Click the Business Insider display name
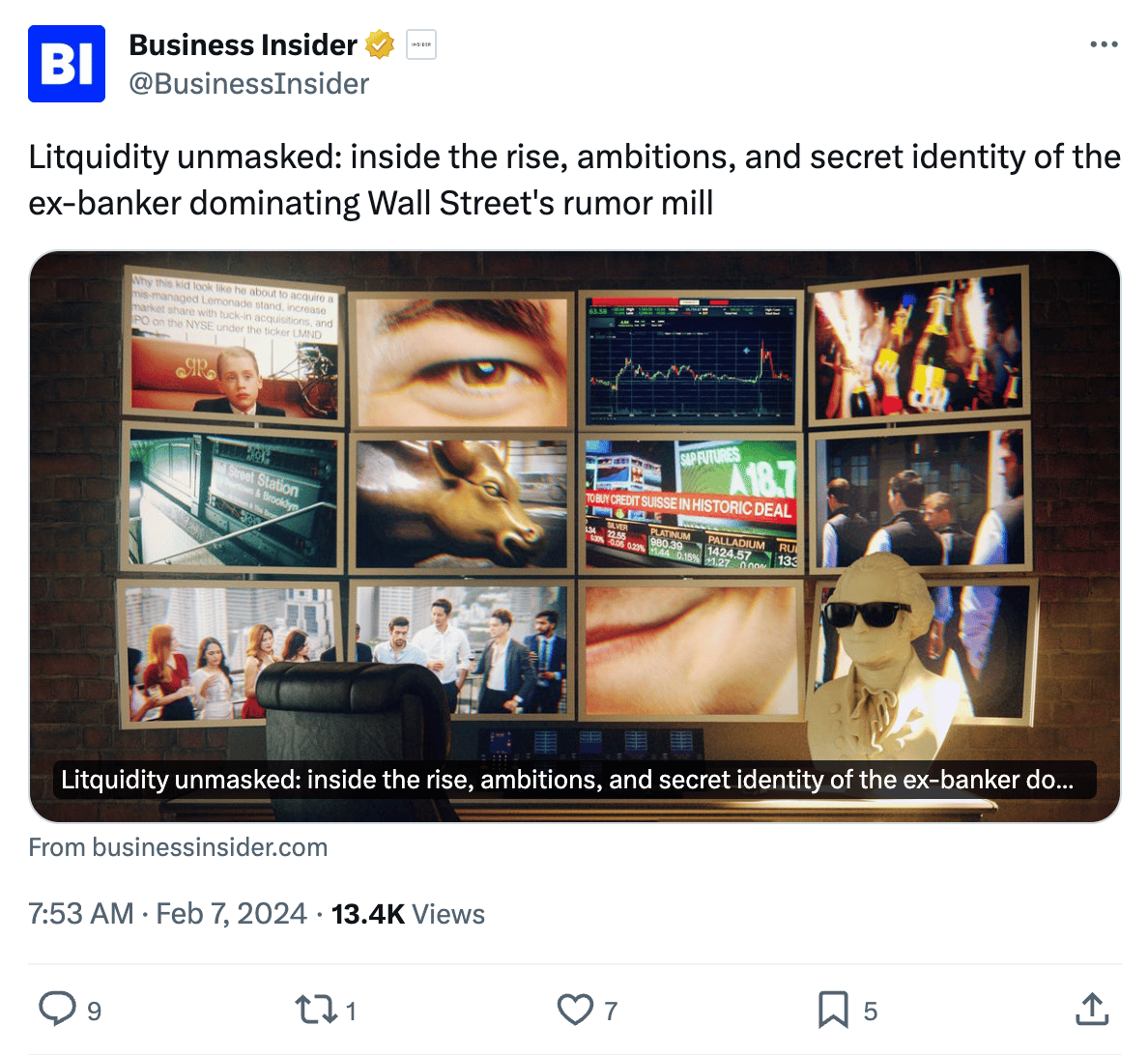This screenshot has height=1055, width=1148. click(x=244, y=44)
